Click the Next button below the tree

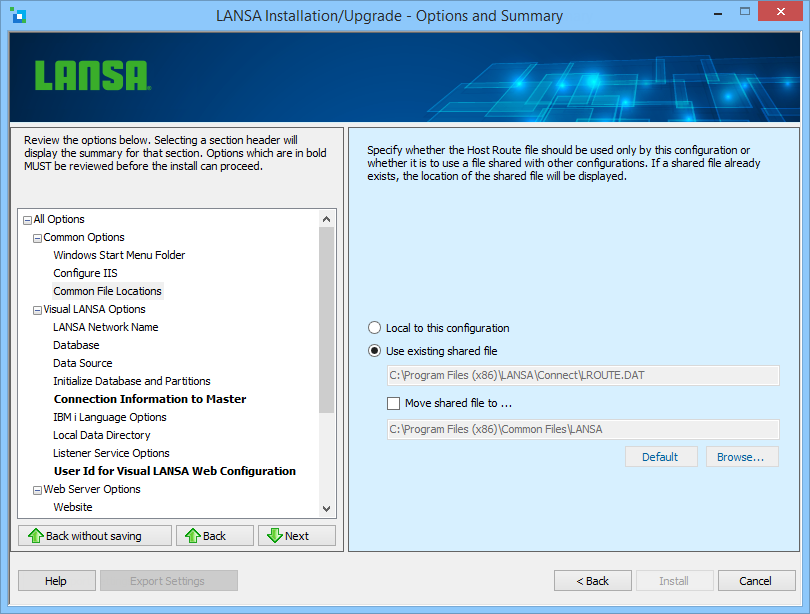tap(297, 536)
